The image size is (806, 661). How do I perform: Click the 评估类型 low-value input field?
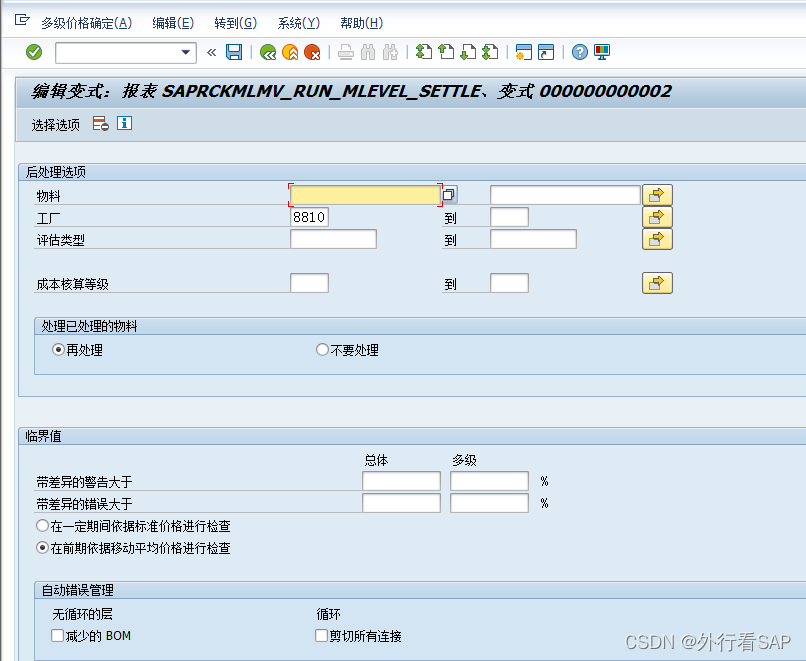coord(334,240)
